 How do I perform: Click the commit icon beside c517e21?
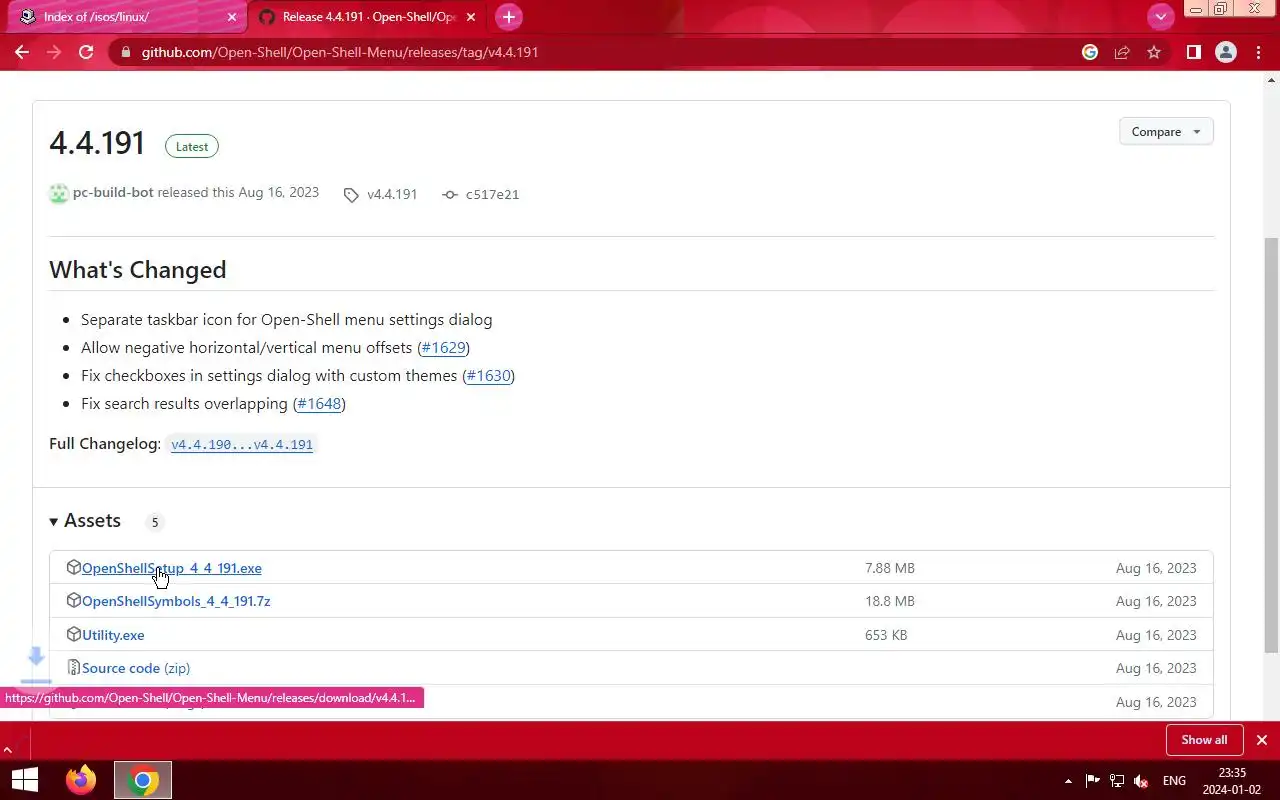point(450,195)
